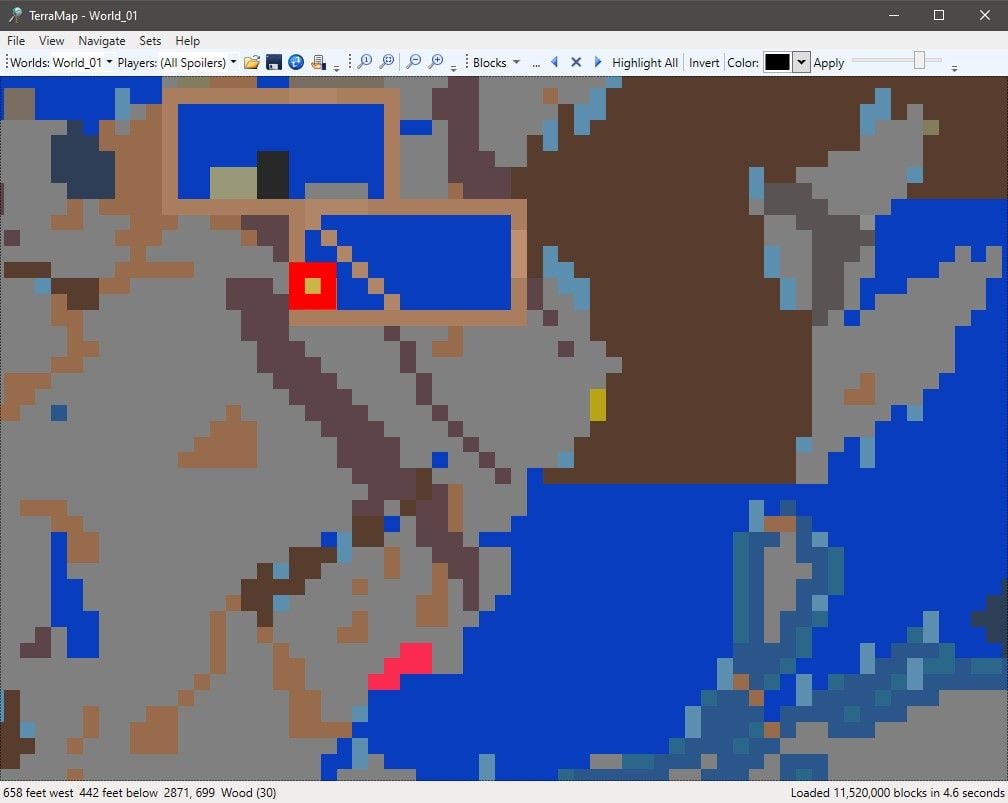Click the ellipsis button next to Blocks
Image resolution: width=1008 pixels, height=803 pixels.
pos(536,63)
